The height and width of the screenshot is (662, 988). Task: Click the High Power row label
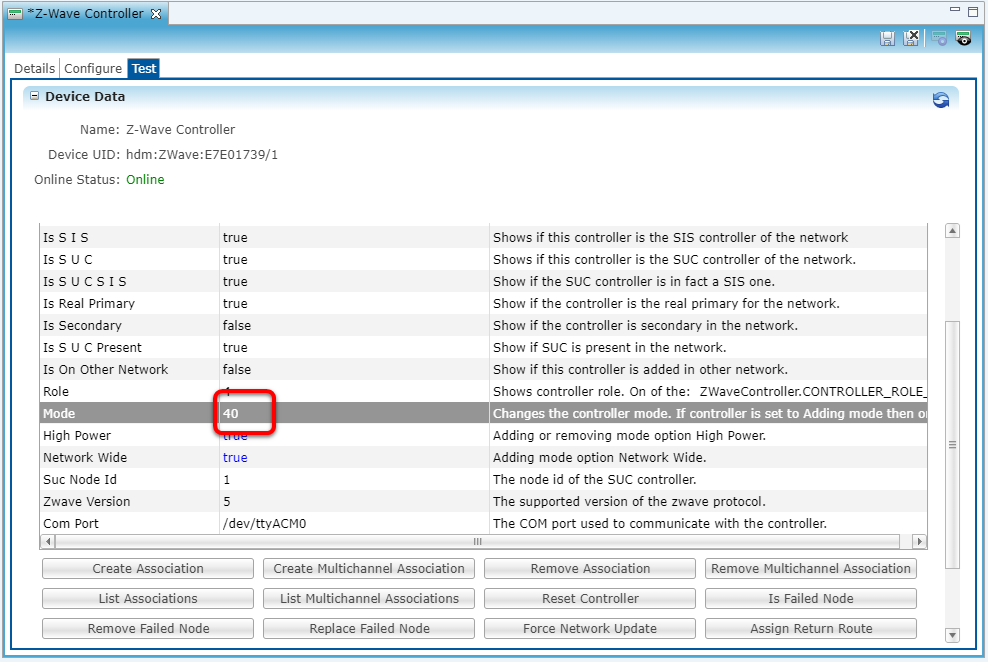click(77, 435)
